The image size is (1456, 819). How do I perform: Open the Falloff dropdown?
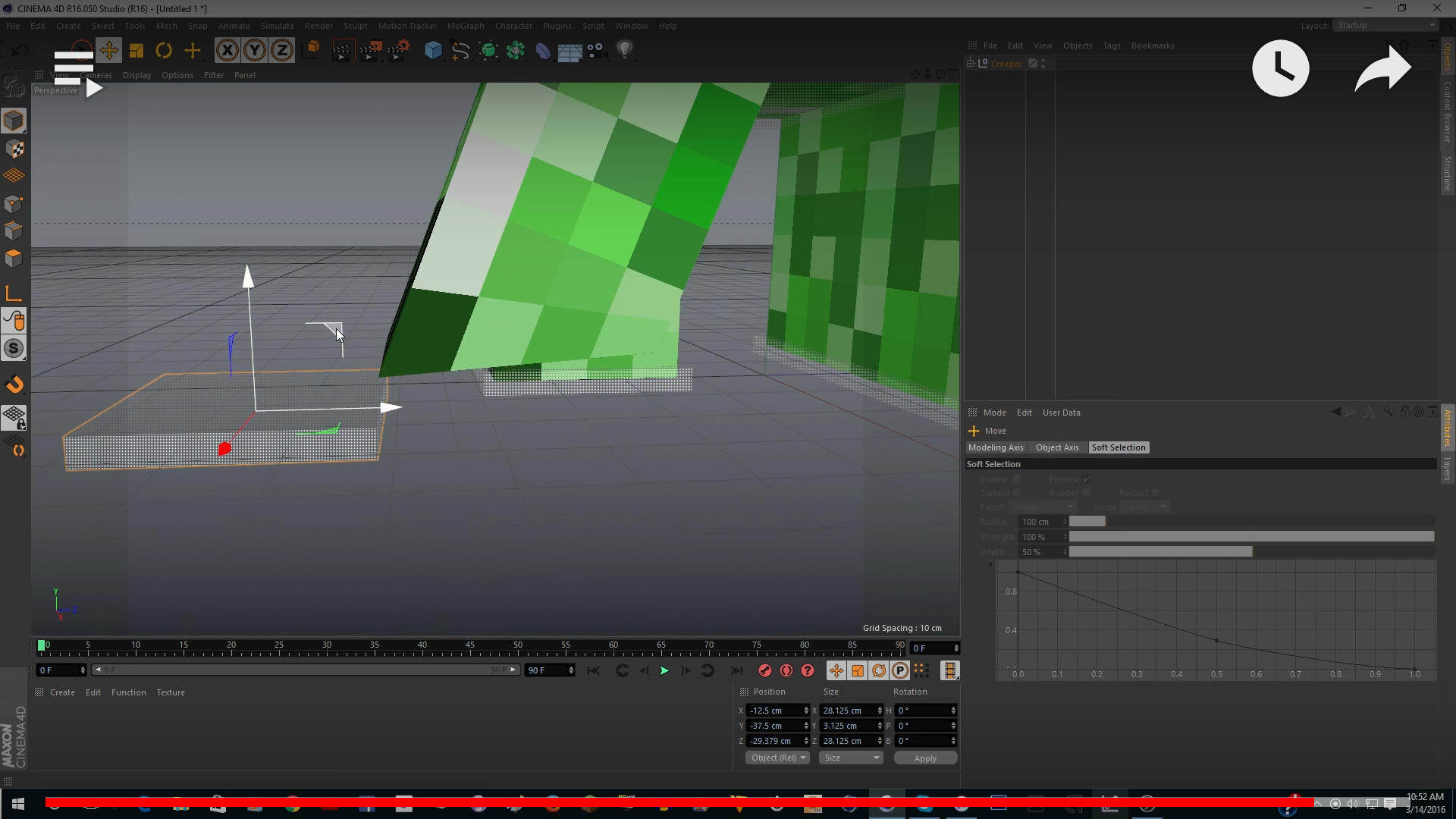point(1043,507)
